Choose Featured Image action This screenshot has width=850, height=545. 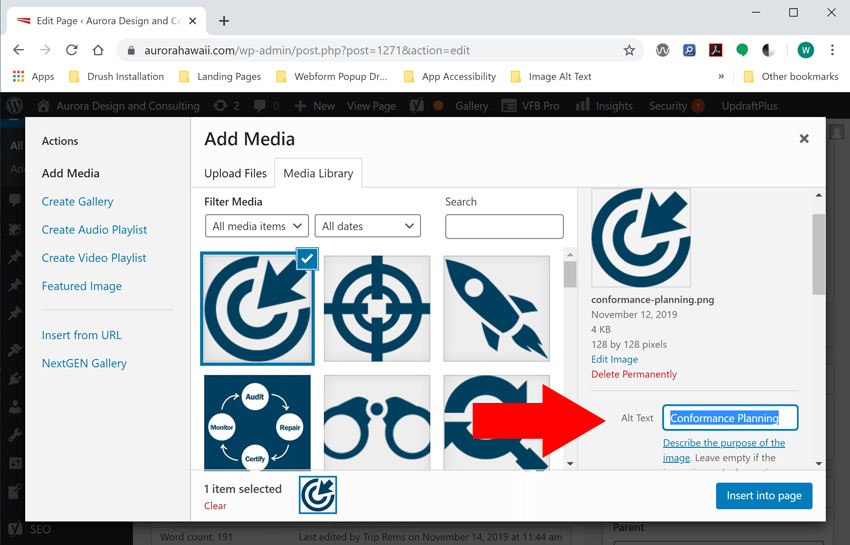pyautogui.click(x=82, y=286)
